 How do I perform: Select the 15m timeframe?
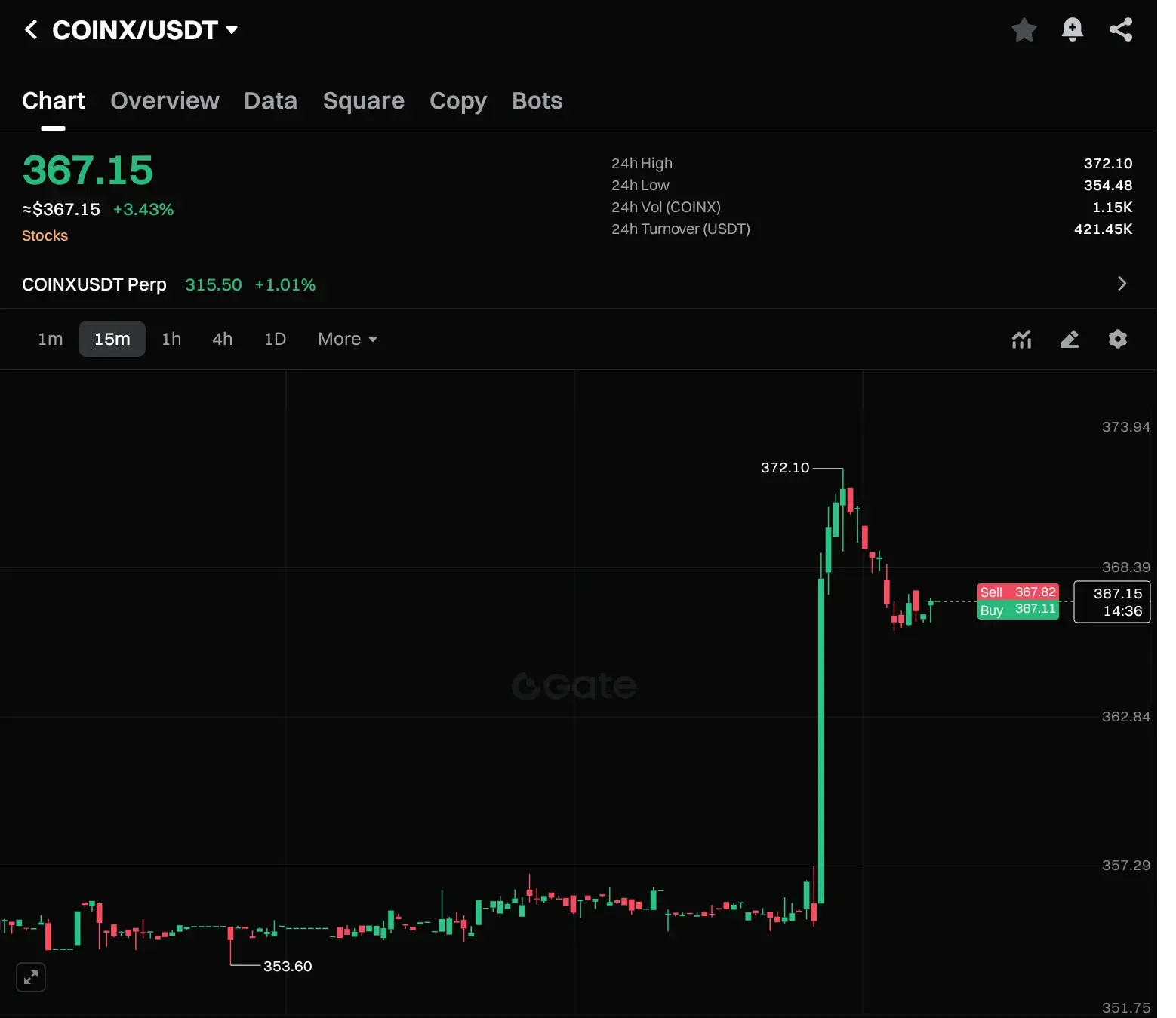112,339
